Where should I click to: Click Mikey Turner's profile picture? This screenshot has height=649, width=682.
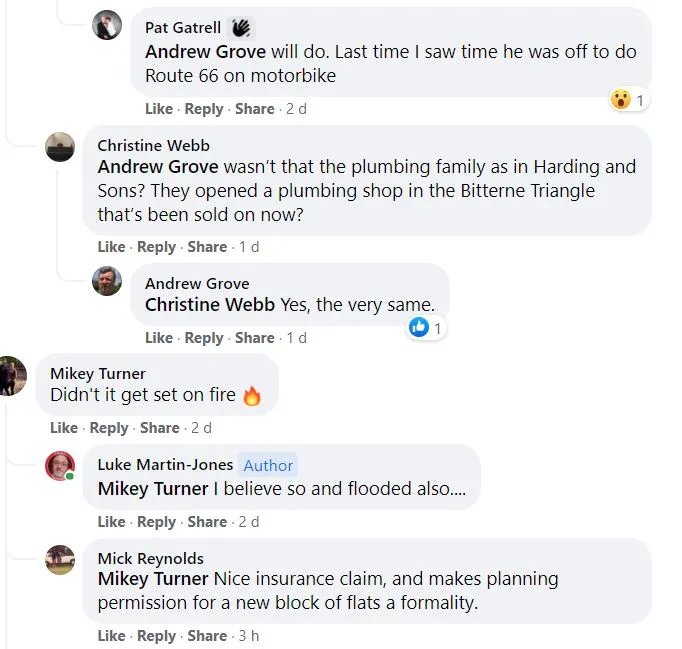12,375
